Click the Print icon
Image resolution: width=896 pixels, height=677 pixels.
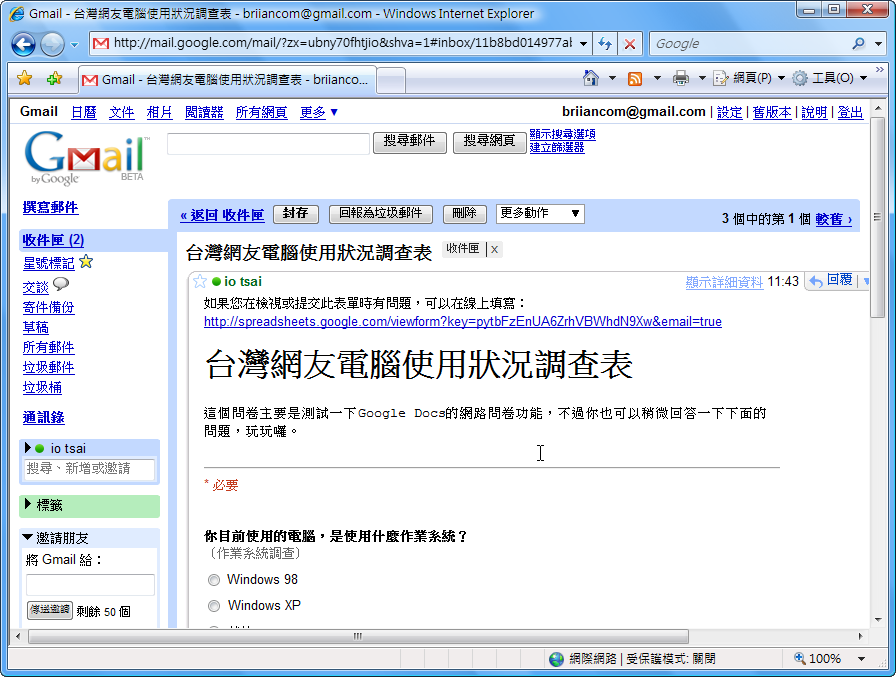pyautogui.click(x=681, y=78)
